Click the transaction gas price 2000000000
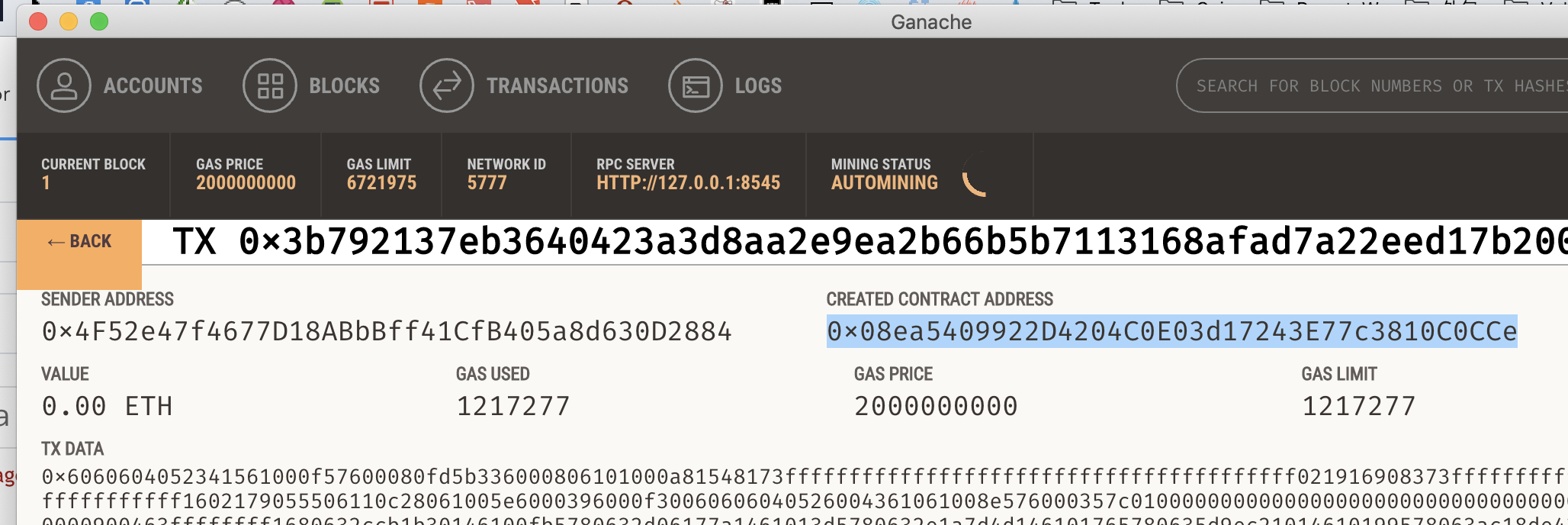This screenshot has width=1568, height=525. 936,406
